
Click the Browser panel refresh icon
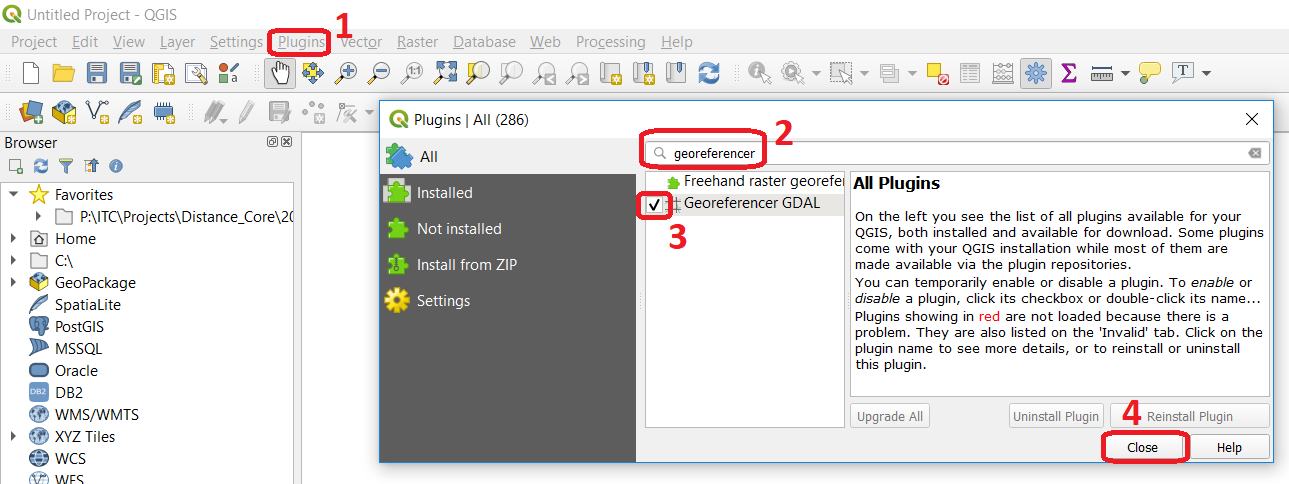click(41, 166)
